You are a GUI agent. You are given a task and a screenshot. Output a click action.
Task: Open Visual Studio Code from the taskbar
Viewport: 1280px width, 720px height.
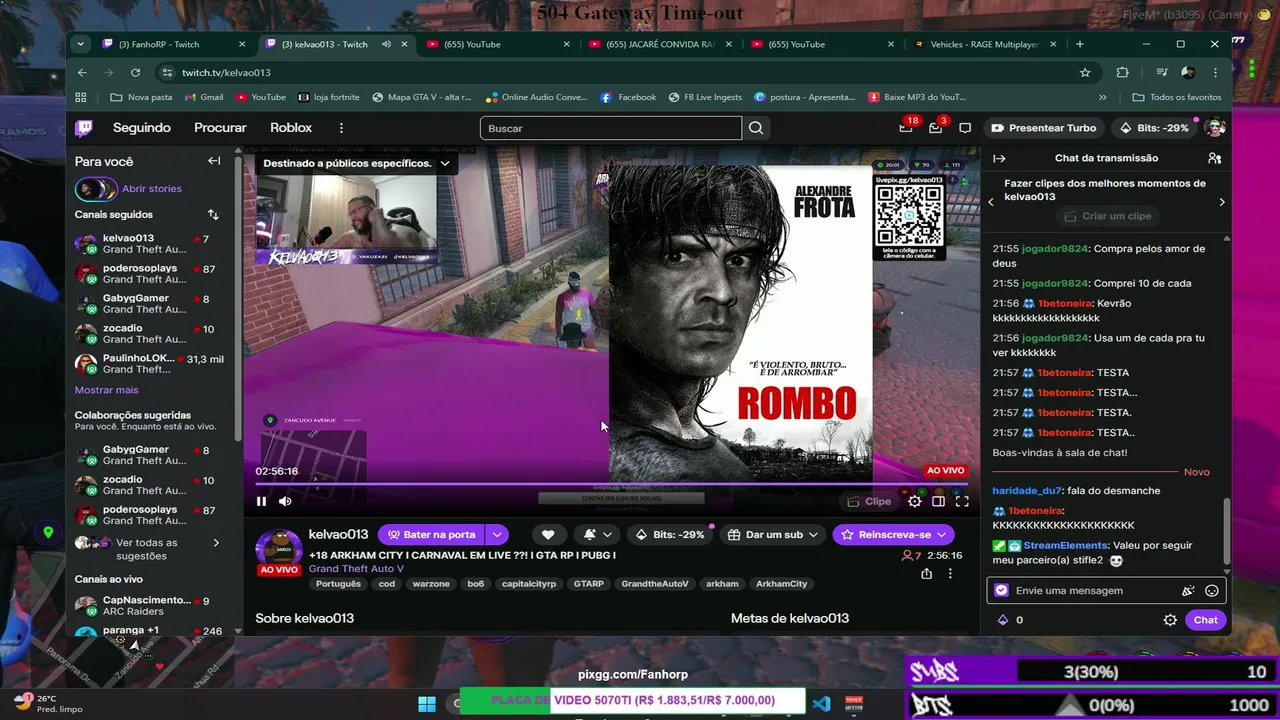coord(822,703)
